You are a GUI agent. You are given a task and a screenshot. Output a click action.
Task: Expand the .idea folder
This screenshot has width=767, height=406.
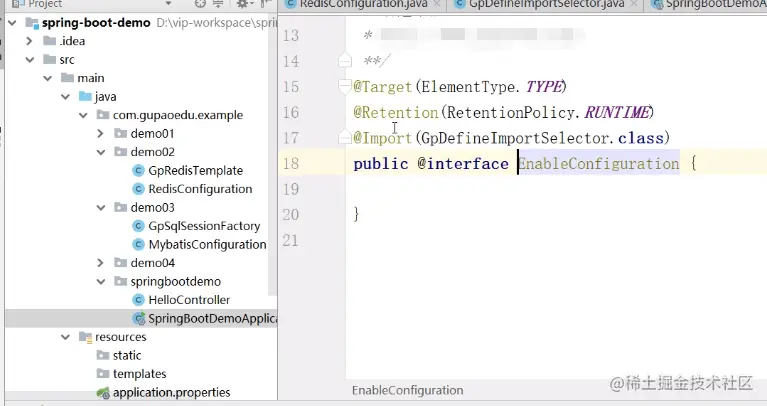click(29, 41)
